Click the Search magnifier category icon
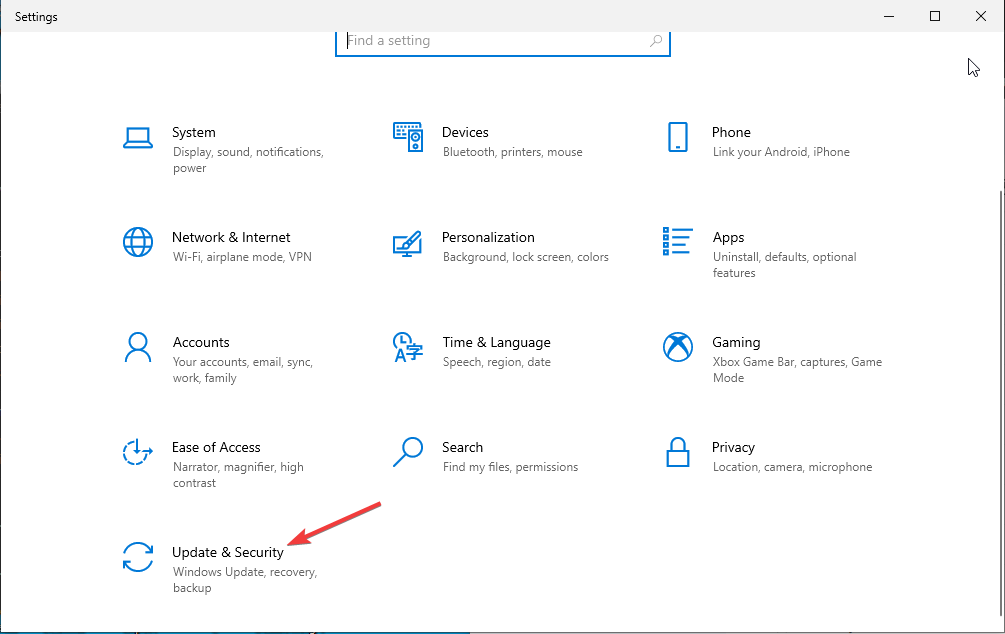 coord(407,452)
